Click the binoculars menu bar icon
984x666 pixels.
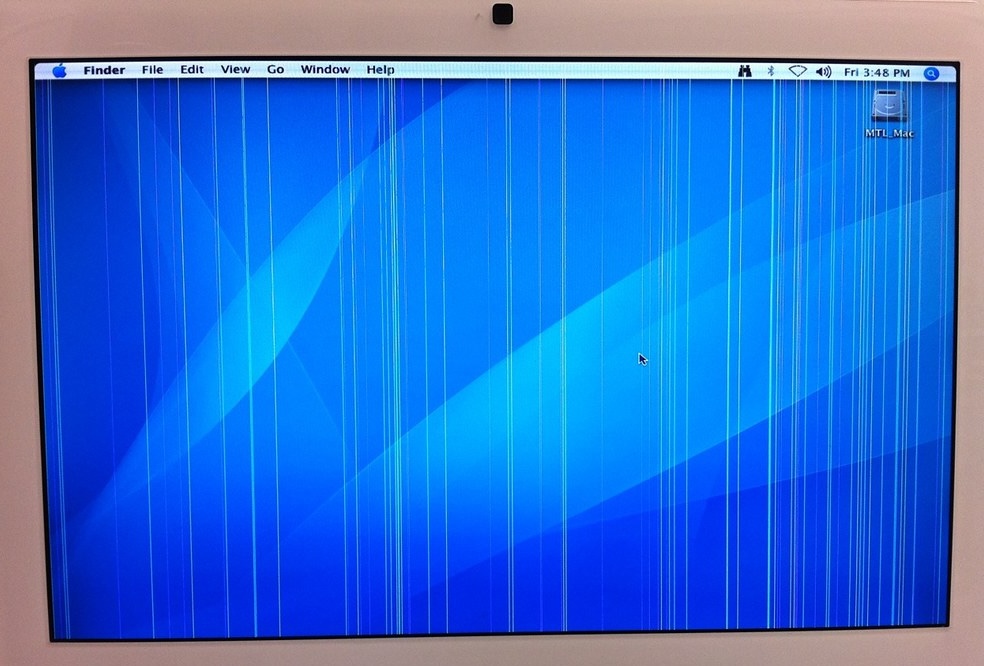pos(744,72)
